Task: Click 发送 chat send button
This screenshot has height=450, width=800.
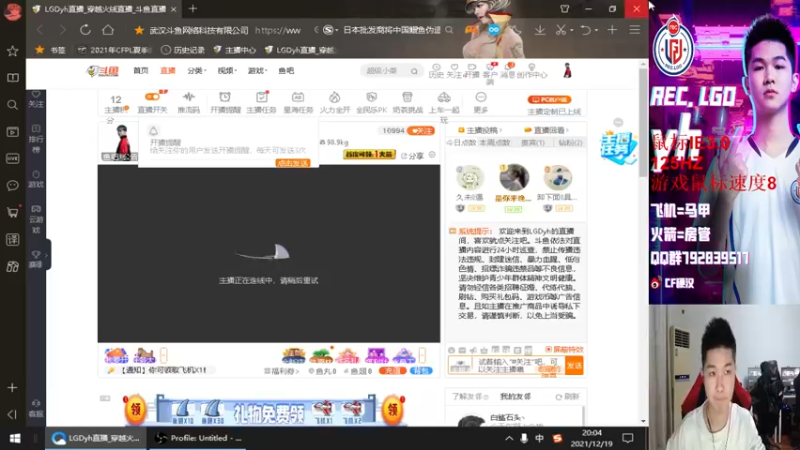Action: (x=574, y=365)
